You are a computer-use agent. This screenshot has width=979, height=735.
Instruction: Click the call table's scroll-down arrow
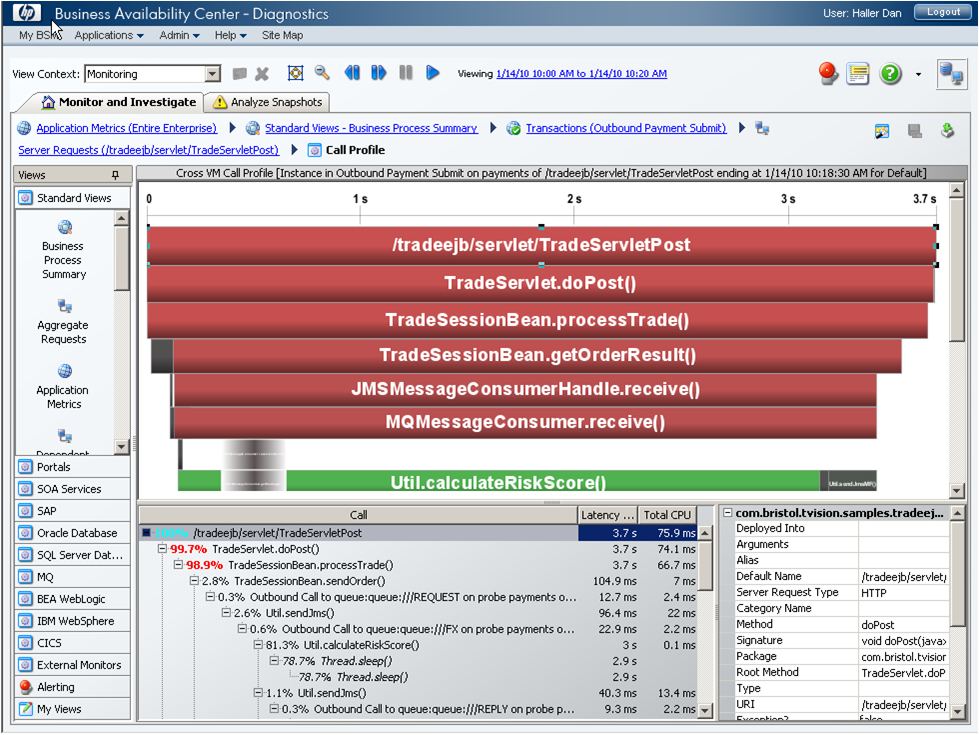(x=705, y=711)
